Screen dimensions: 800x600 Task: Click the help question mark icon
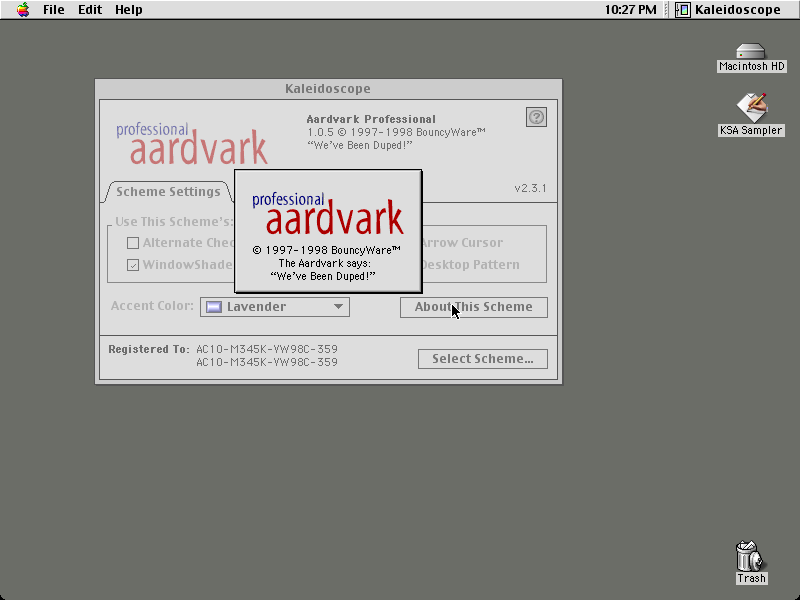pos(536,117)
